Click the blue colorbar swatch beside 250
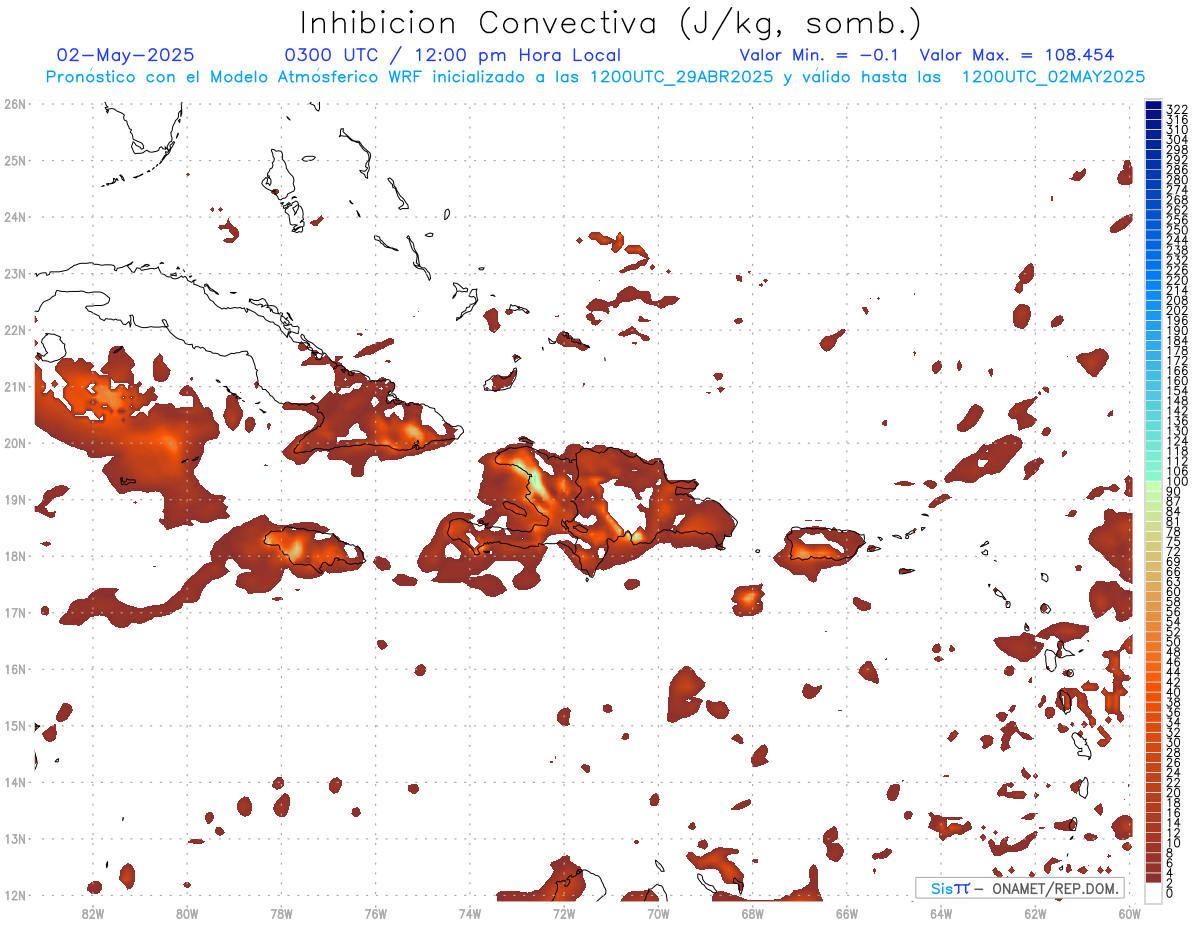Screen dimensions: 1200x927 pyautogui.click(x=1153, y=235)
